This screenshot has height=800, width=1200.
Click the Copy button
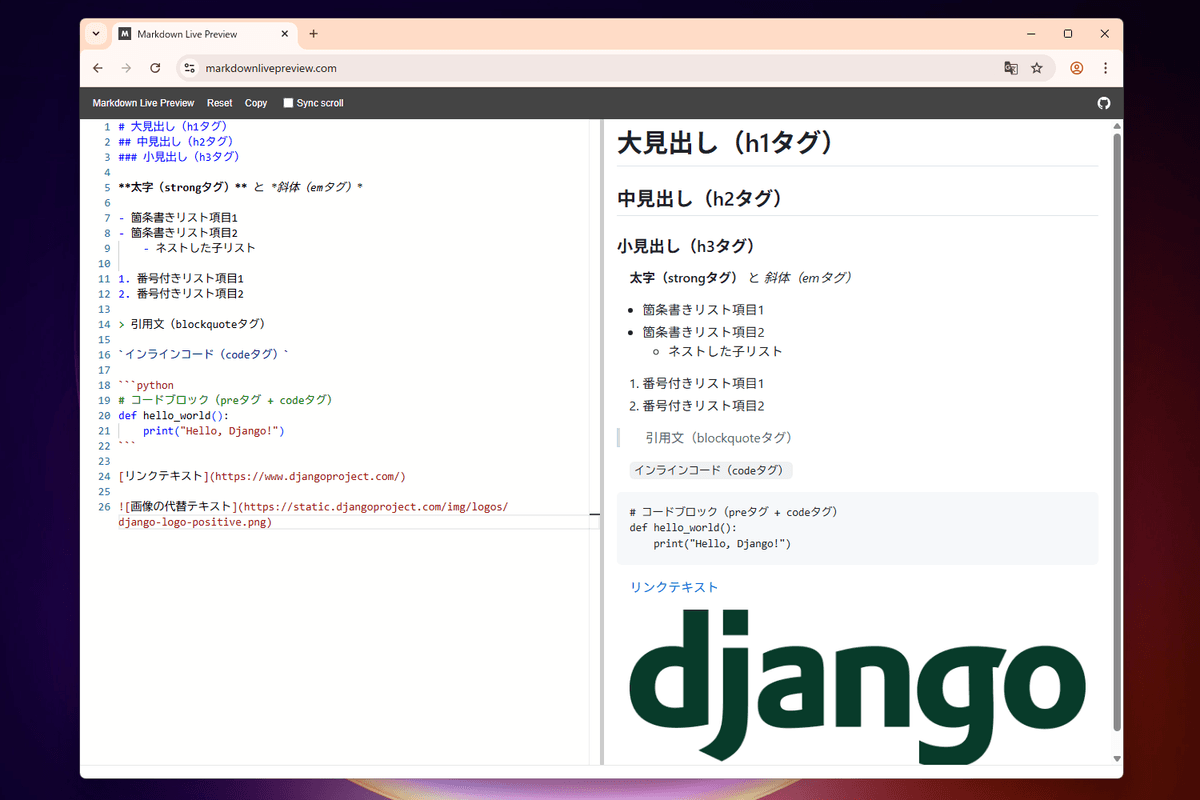tap(256, 103)
